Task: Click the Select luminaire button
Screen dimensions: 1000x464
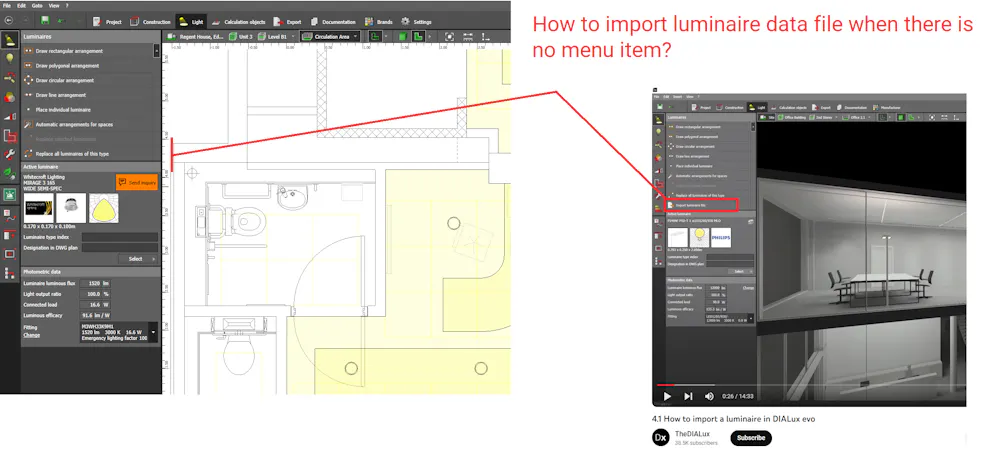Action: click(138, 259)
